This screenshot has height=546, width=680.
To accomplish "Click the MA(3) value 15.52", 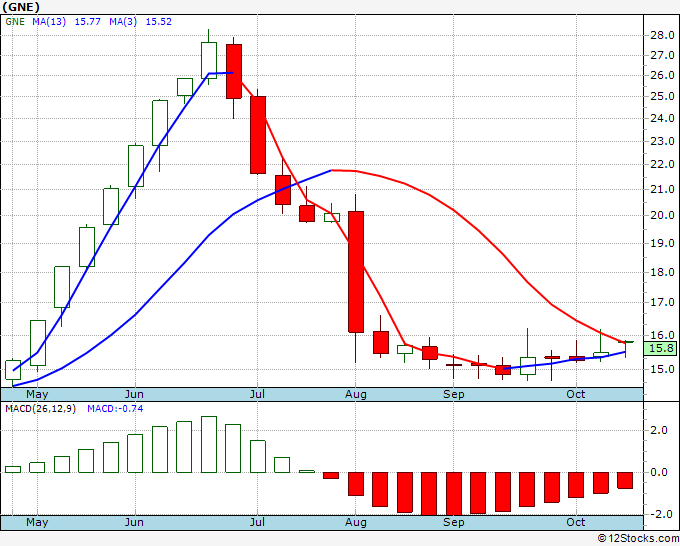I will (158, 22).
